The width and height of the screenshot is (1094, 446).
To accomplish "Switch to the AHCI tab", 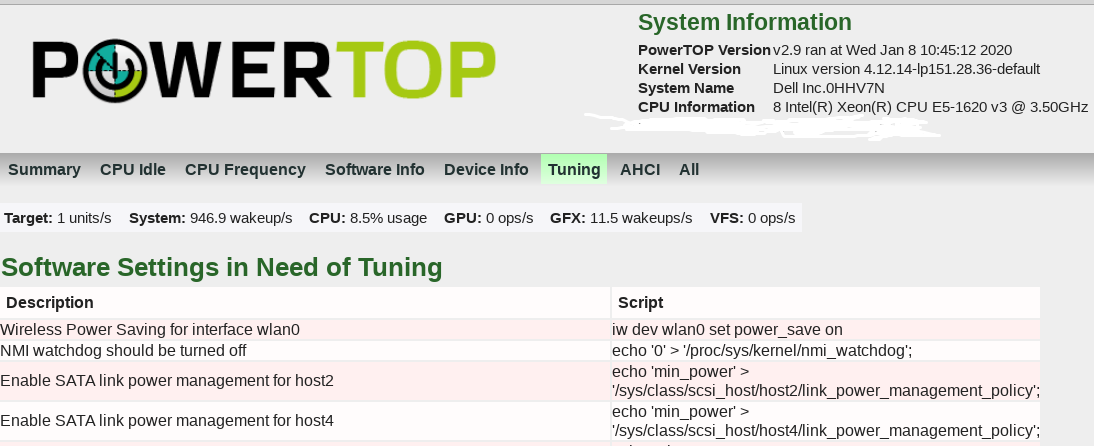I will click(640, 170).
